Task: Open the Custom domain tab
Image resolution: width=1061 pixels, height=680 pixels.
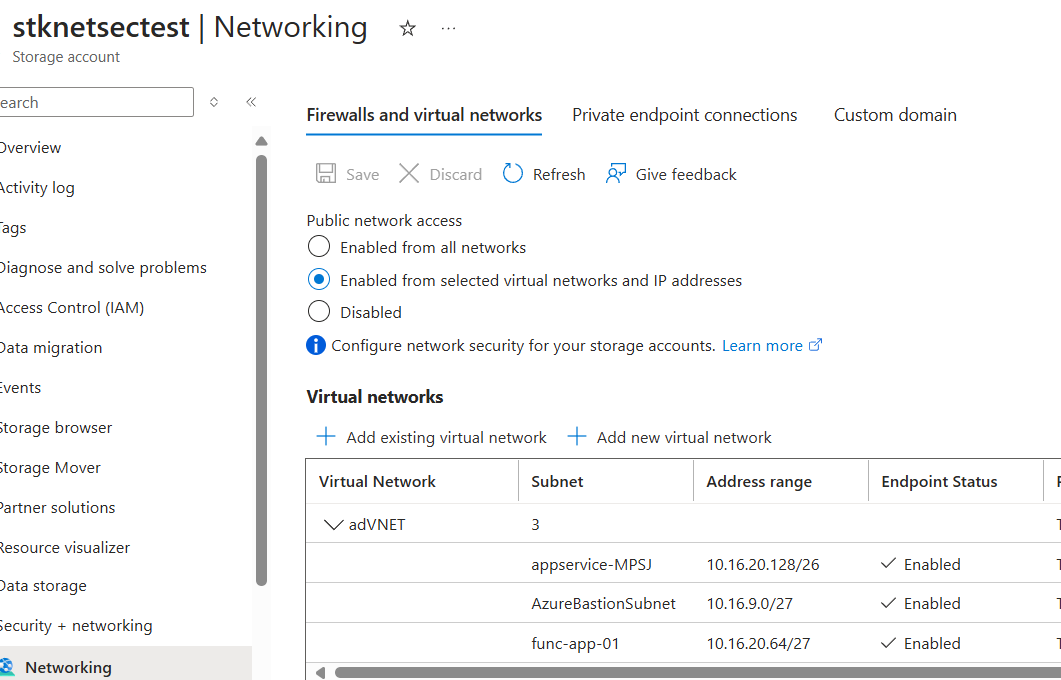Action: click(x=895, y=115)
